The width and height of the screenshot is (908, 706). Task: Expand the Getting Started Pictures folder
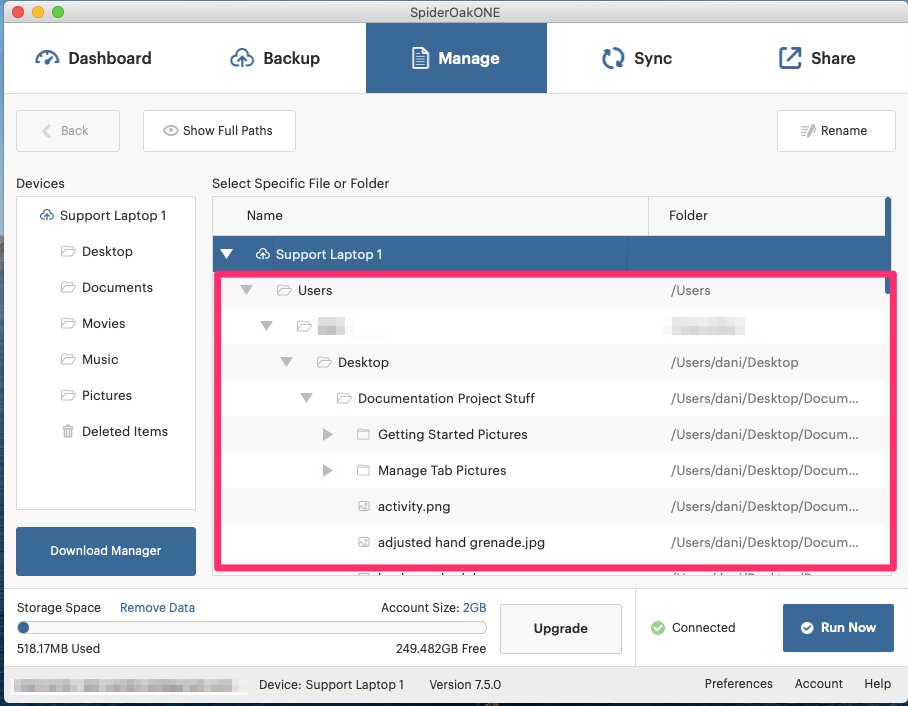pos(327,435)
